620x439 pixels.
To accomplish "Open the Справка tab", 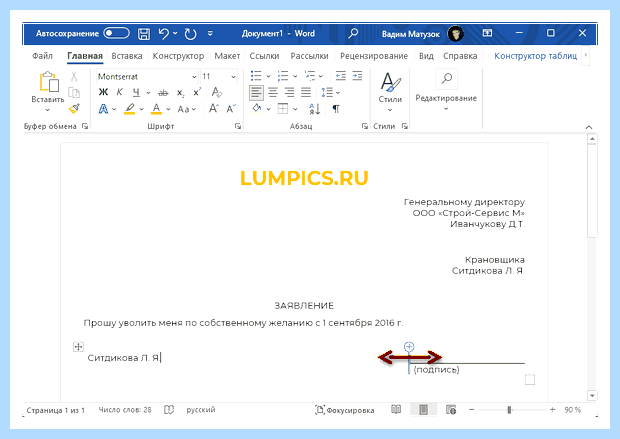I will click(460, 56).
